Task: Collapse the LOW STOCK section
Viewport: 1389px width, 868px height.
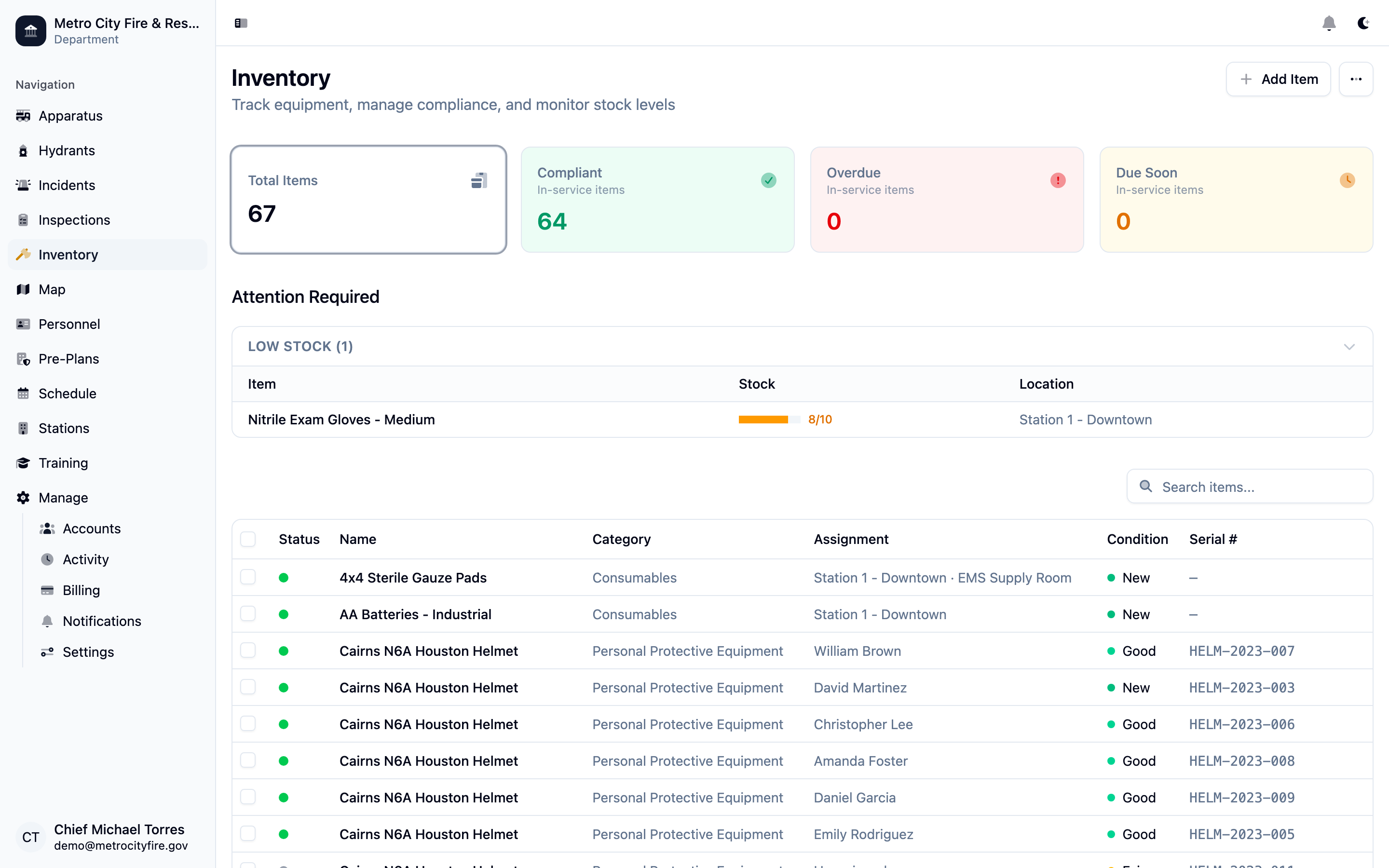Action: pyautogui.click(x=1349, y=346)
